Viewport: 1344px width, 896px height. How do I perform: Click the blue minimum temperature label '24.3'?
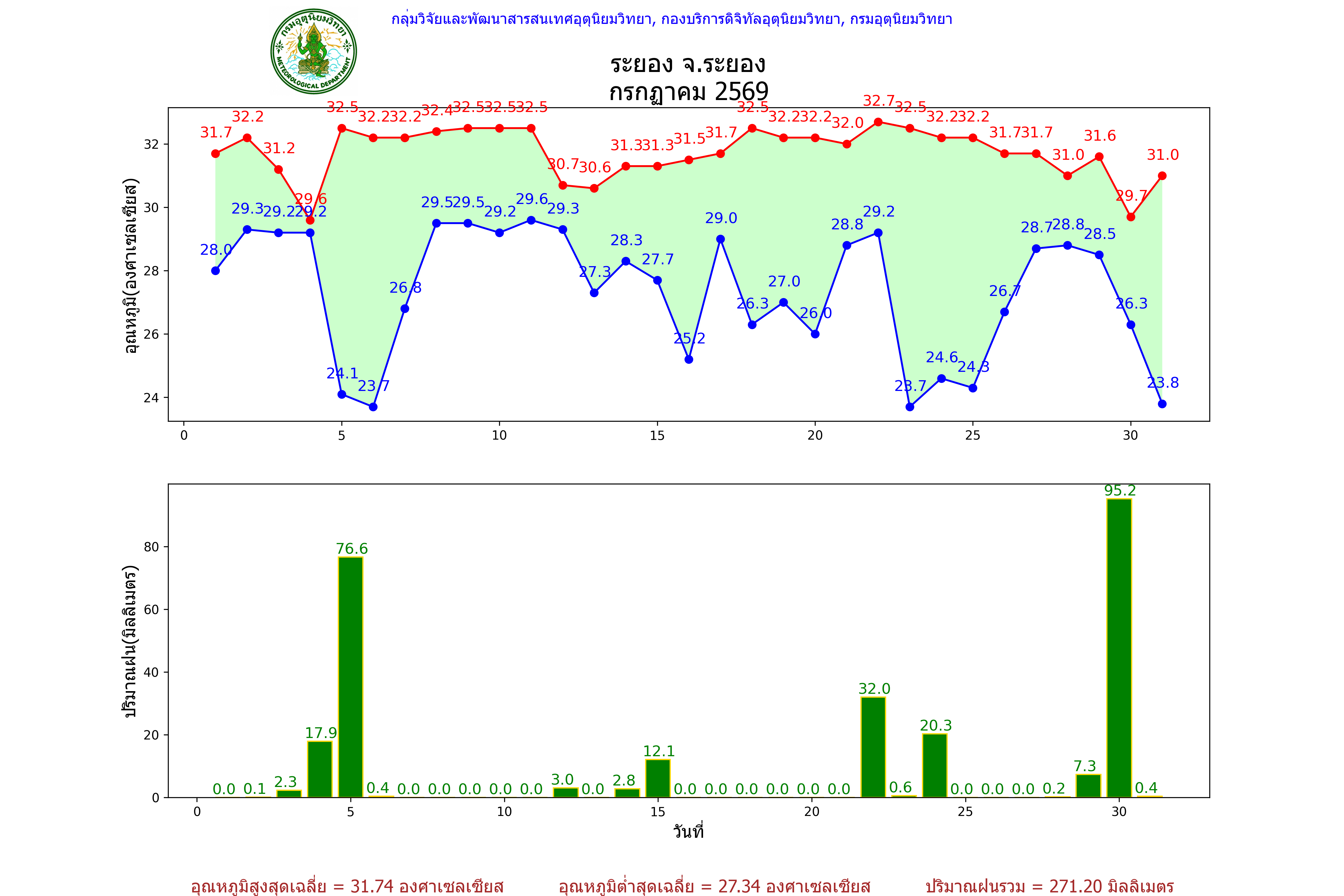pos(974,367)
